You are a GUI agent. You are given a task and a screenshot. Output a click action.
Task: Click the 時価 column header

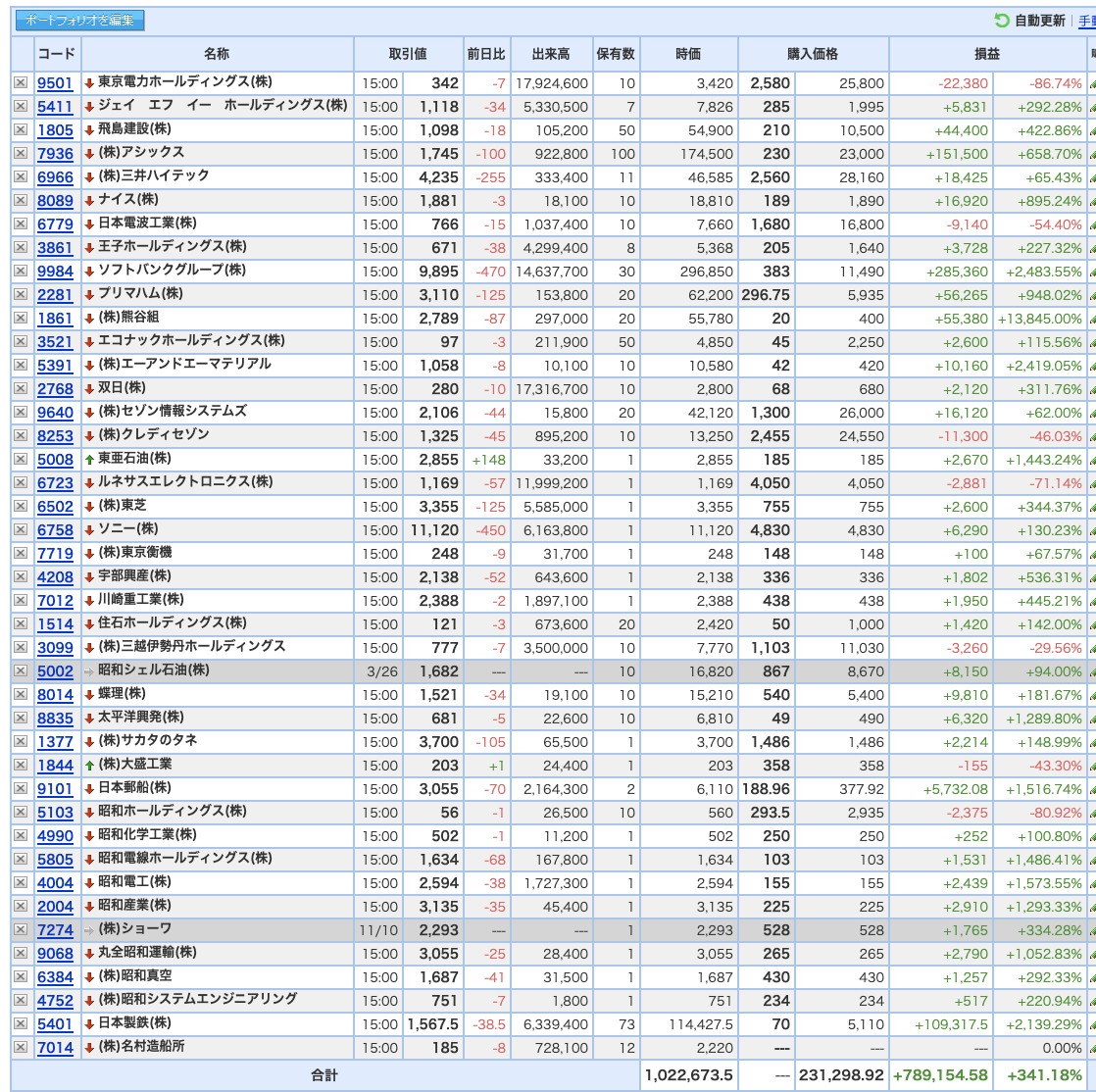click(688, 54)
